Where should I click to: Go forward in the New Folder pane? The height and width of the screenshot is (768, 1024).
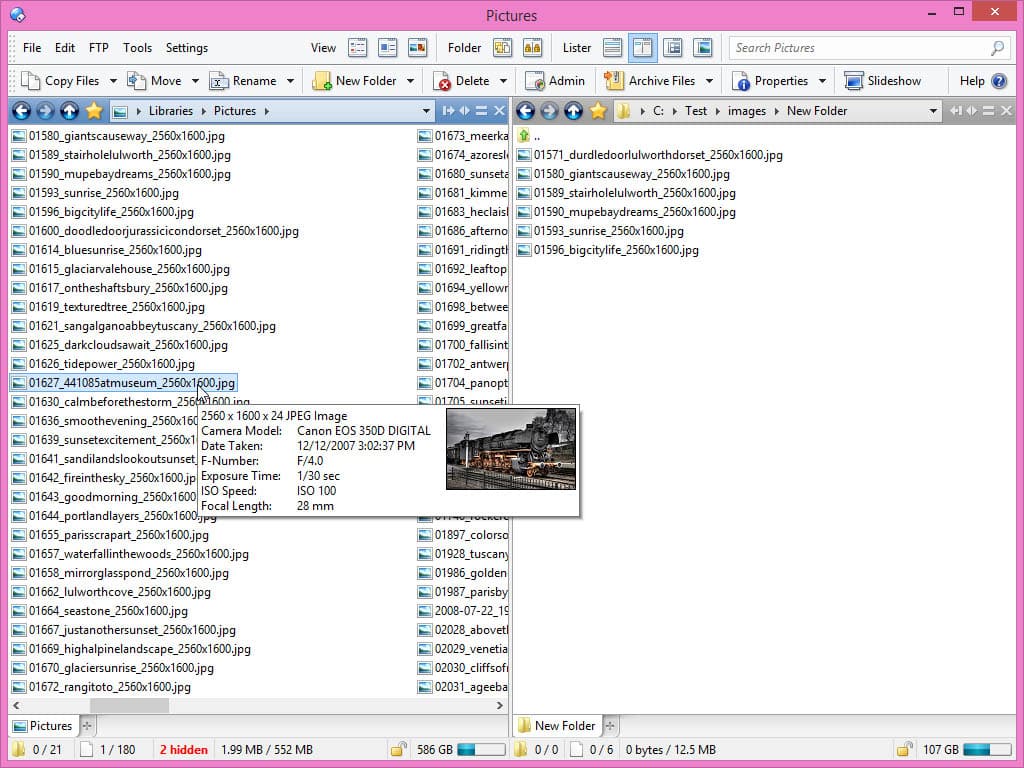[549, 111]
